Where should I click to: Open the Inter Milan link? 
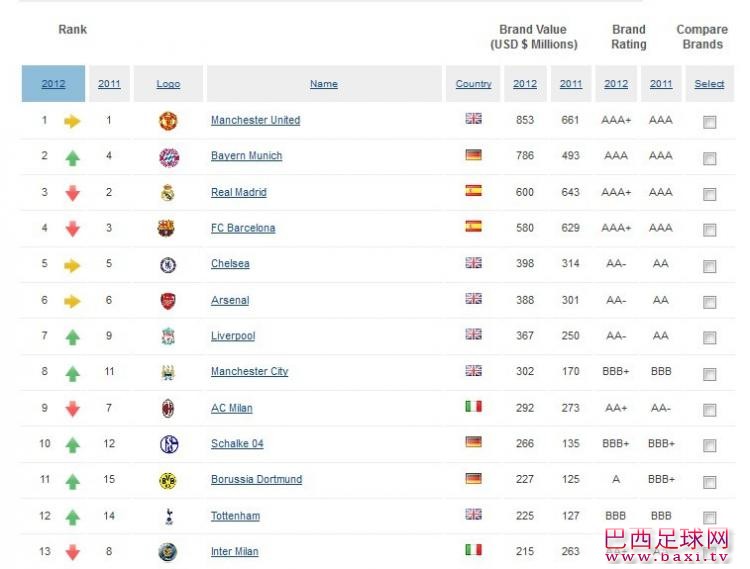click(x=234, y=551)
